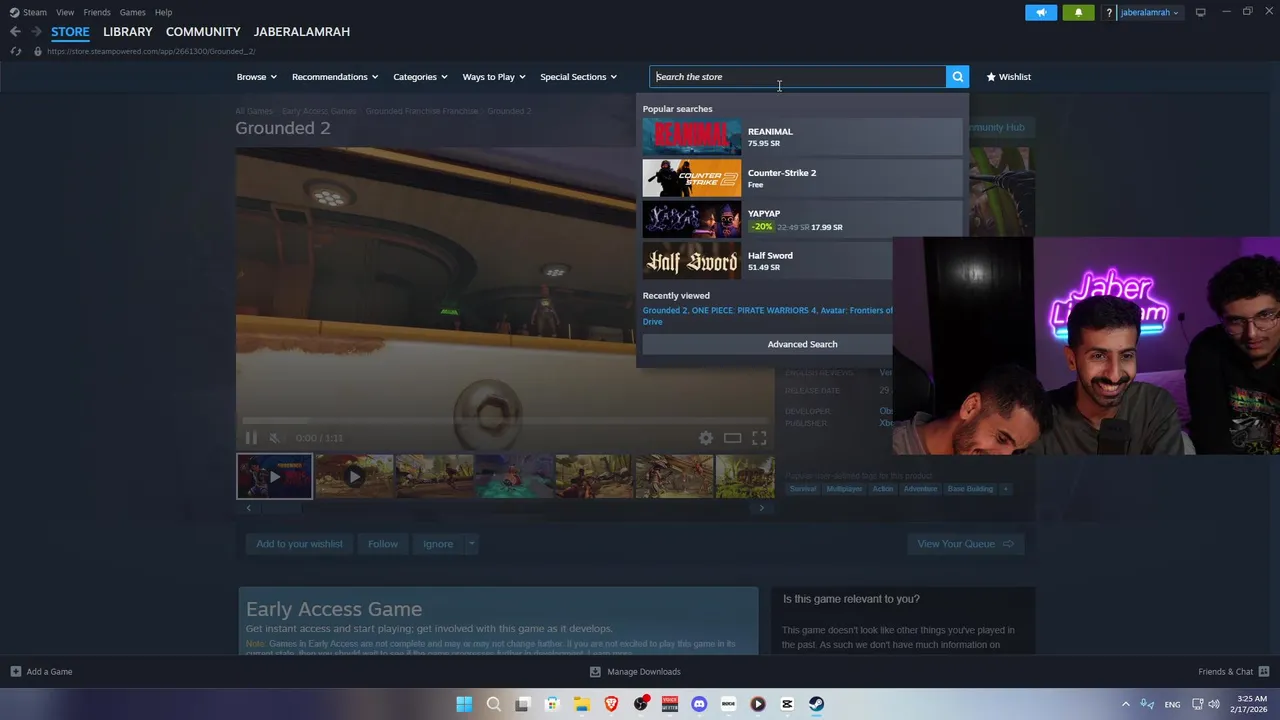
Task: Open the Help menu
Action: pyautogui.click(x=163, y=12)
